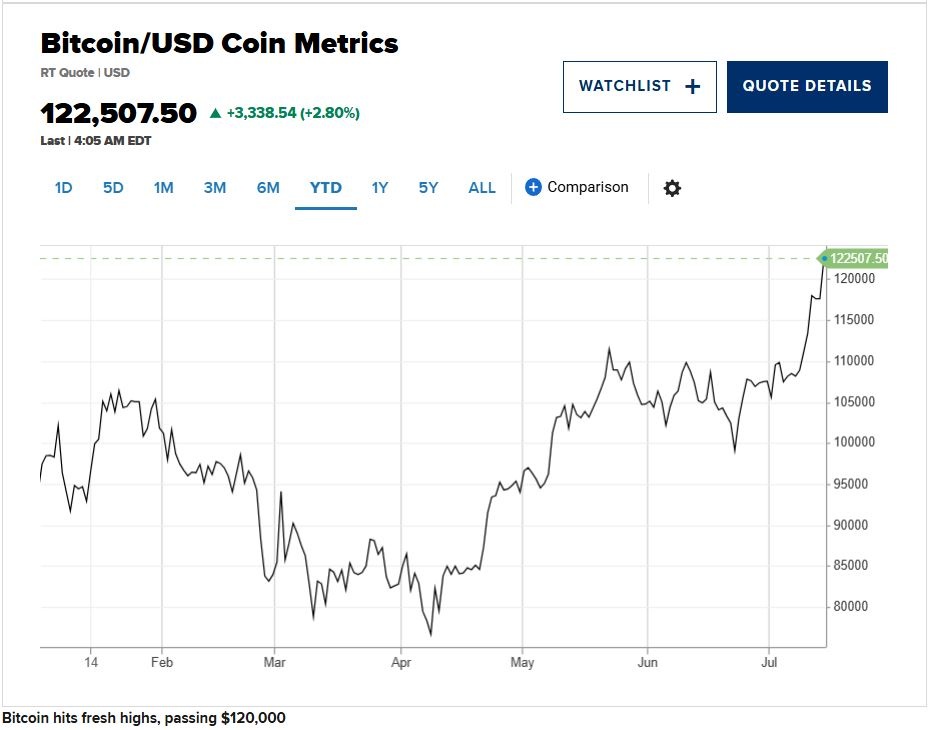This screenshot has height=730, width=928.
Task: Select the 5D time range
Action: click(113, 188)
